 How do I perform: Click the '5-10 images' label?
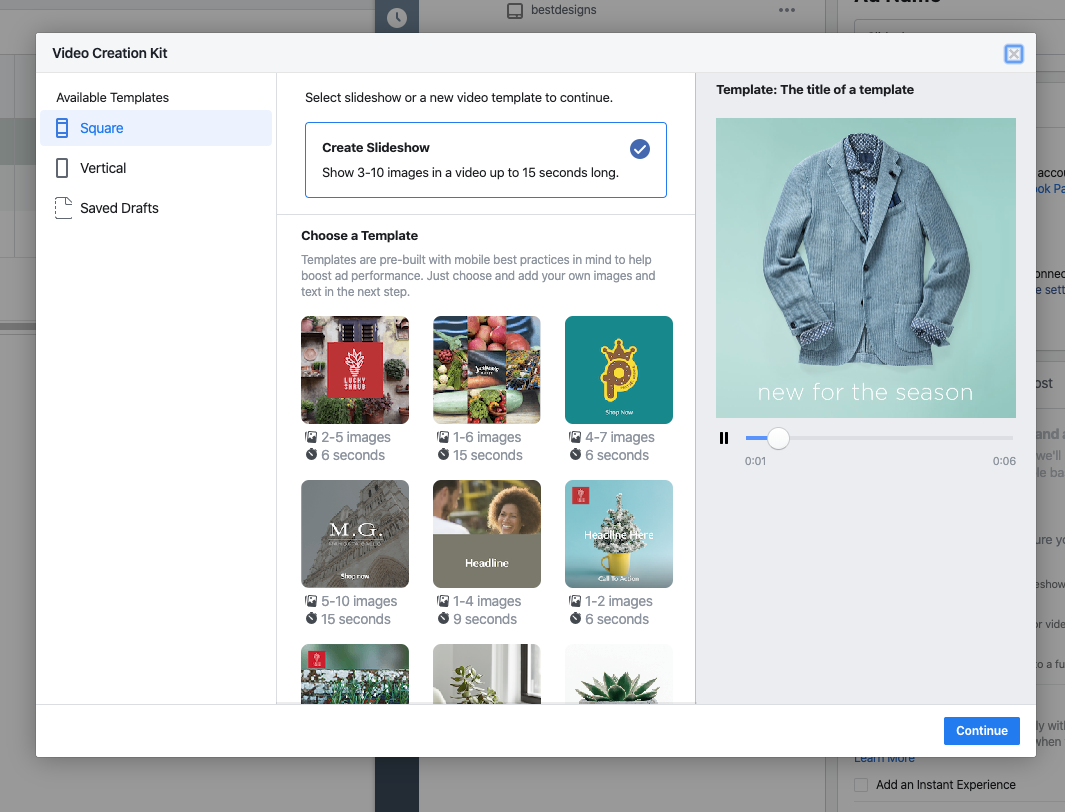pos(359,602)
